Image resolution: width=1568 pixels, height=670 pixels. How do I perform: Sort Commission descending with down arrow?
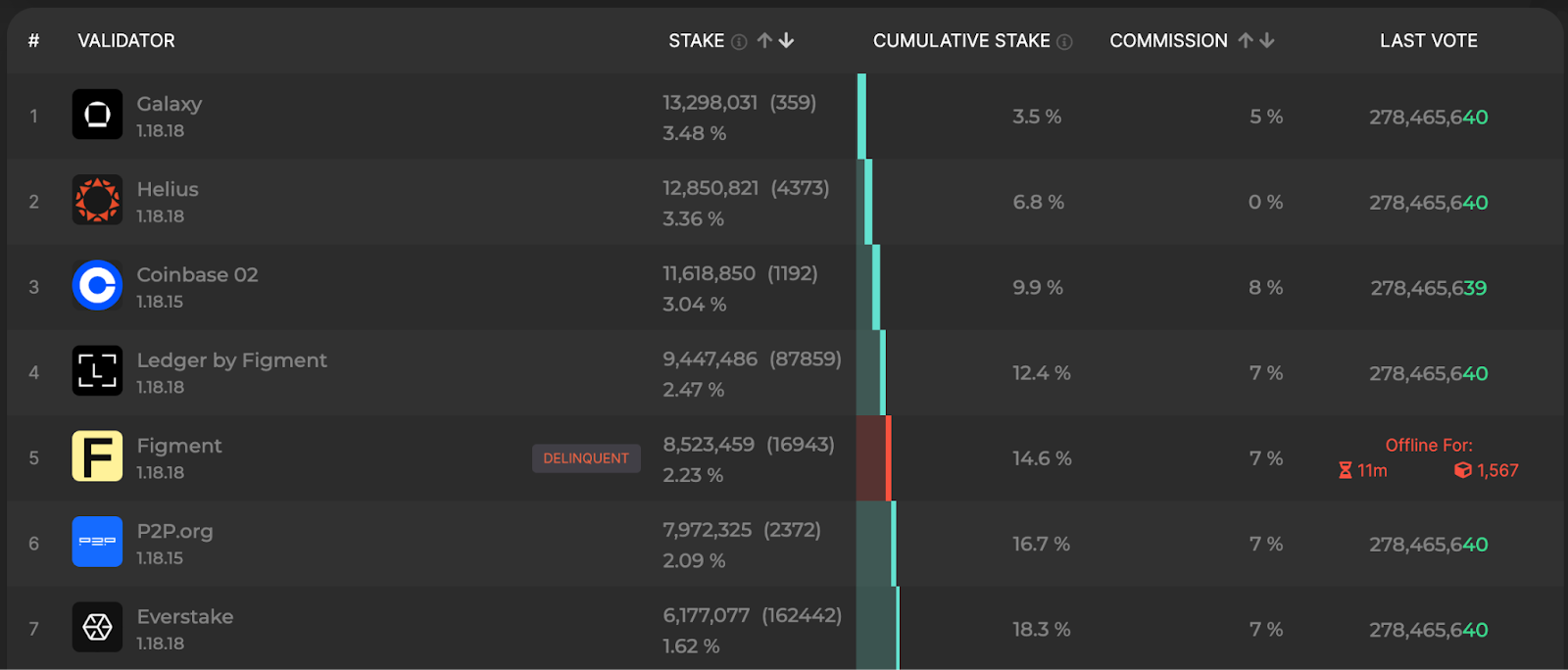tap(1267, 40)
